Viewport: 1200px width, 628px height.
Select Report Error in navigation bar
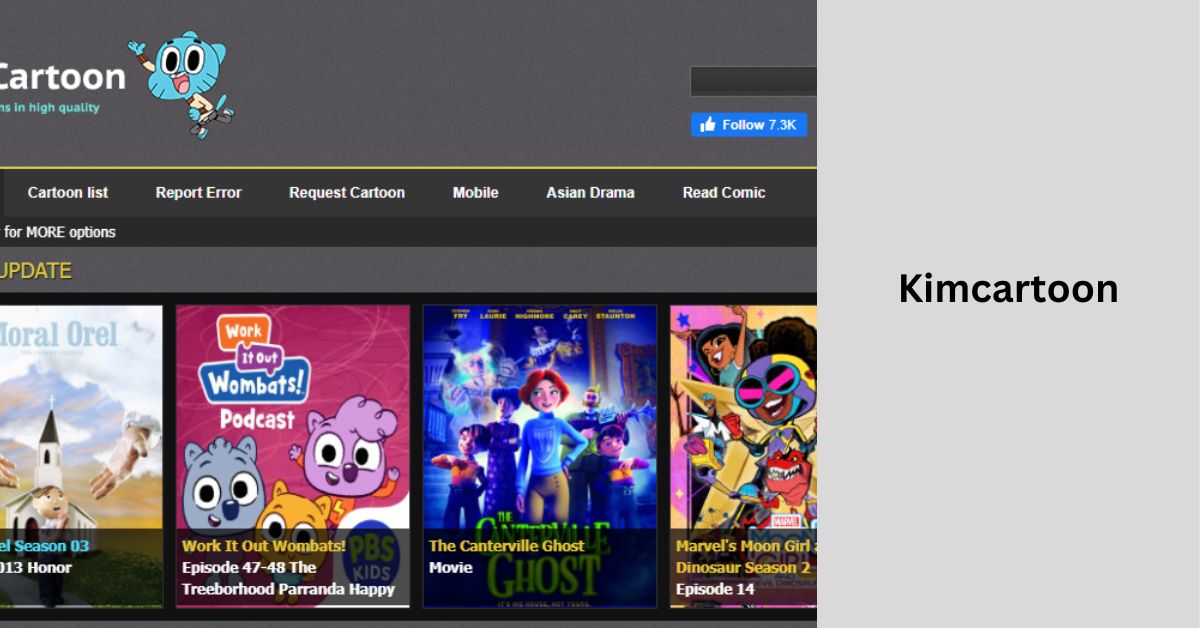point(198,193)
